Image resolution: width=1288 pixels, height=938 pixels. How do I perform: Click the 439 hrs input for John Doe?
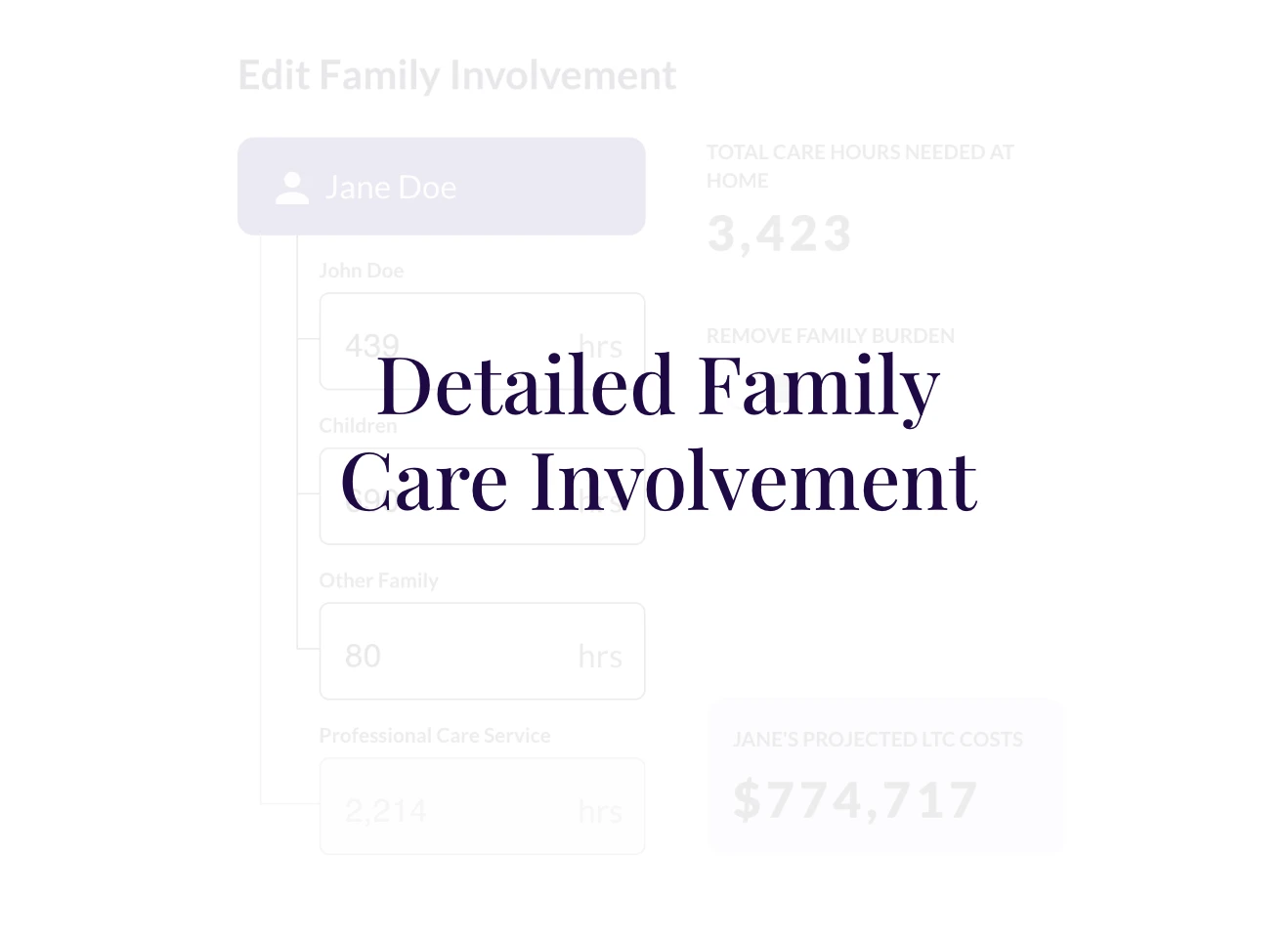pyautogui.click(x=481, y=343)
